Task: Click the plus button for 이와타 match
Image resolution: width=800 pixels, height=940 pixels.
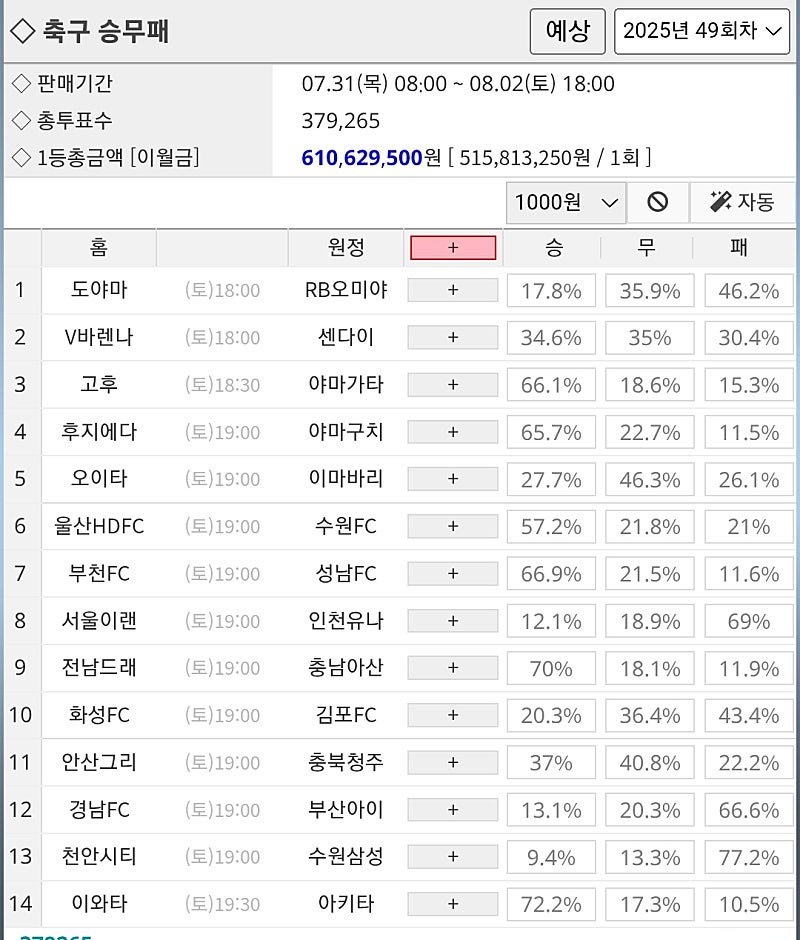Action: 453,904
